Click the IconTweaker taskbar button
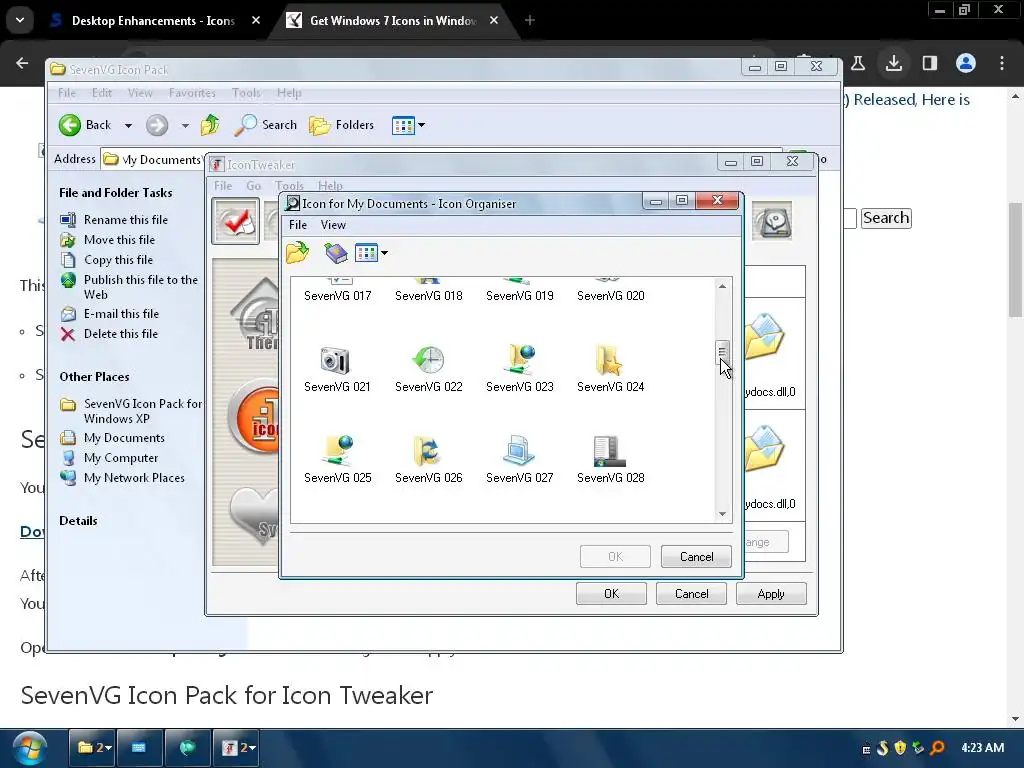The height and width of the screenshot is (768, 1024). tap(236, 748)
